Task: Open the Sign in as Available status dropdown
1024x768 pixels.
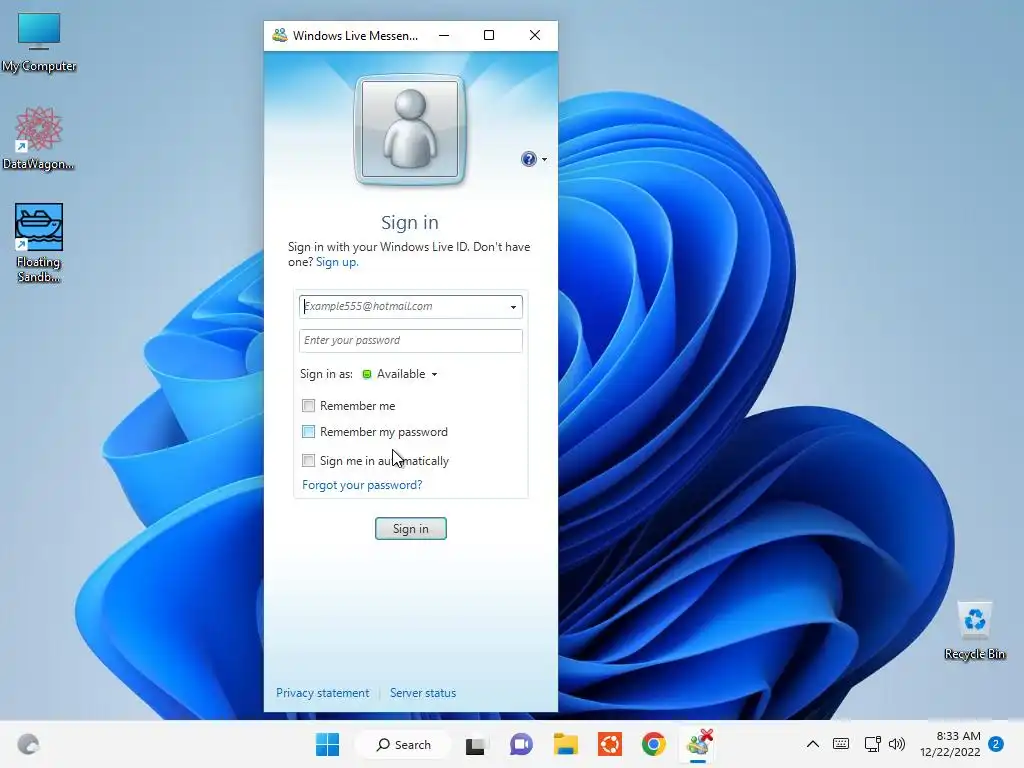Action: click(400, 374)
